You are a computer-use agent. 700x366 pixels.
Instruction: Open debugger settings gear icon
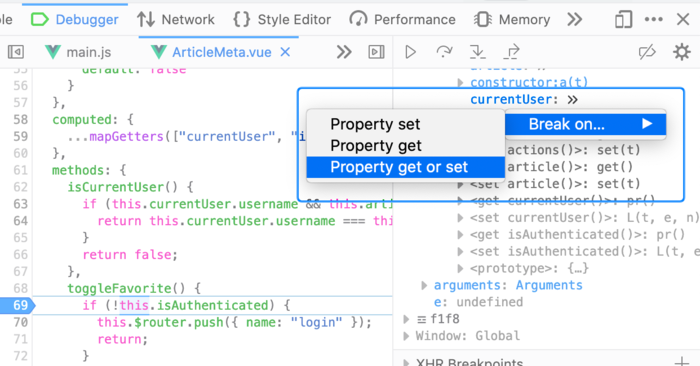(682, 52)
